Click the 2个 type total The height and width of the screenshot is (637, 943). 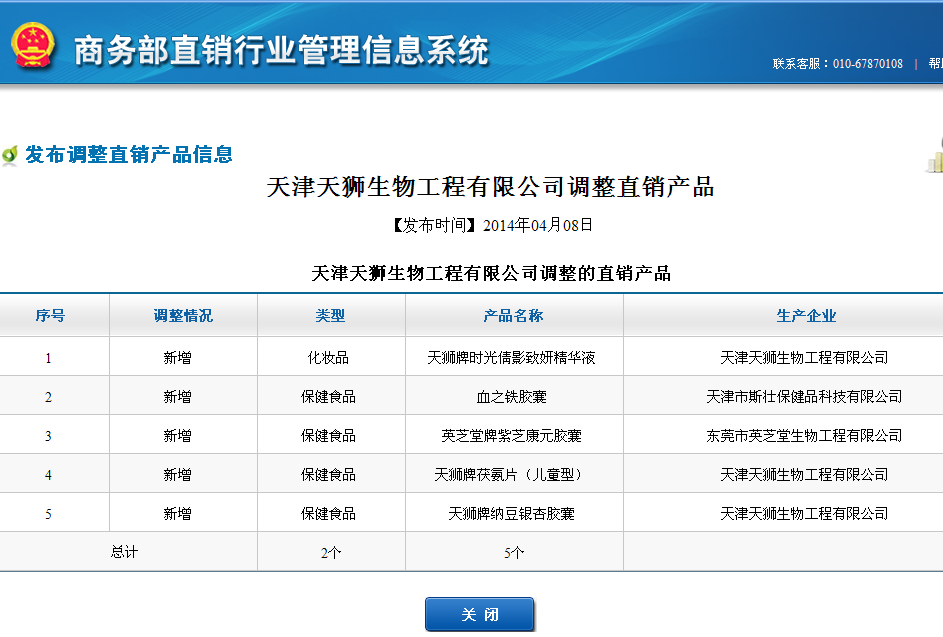coord(331,553)
